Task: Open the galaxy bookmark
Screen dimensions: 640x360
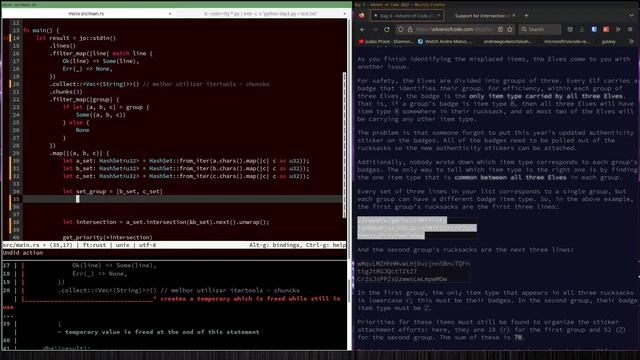Action: (608, 41)
